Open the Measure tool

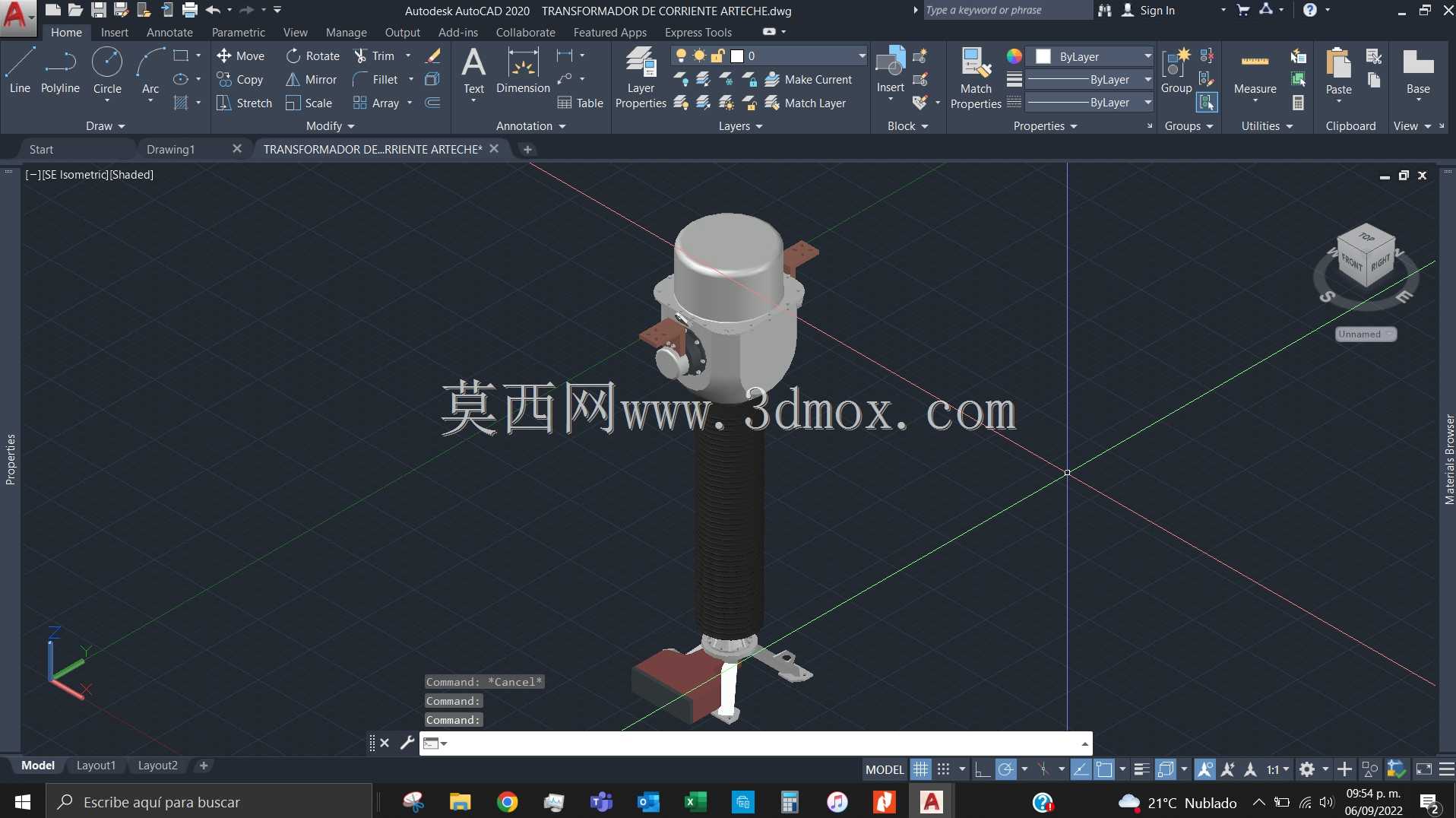pos(1255,75)
